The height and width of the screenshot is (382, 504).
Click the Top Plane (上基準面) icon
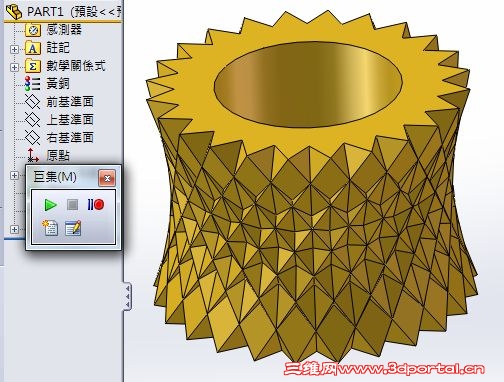[x=33, y=120]
